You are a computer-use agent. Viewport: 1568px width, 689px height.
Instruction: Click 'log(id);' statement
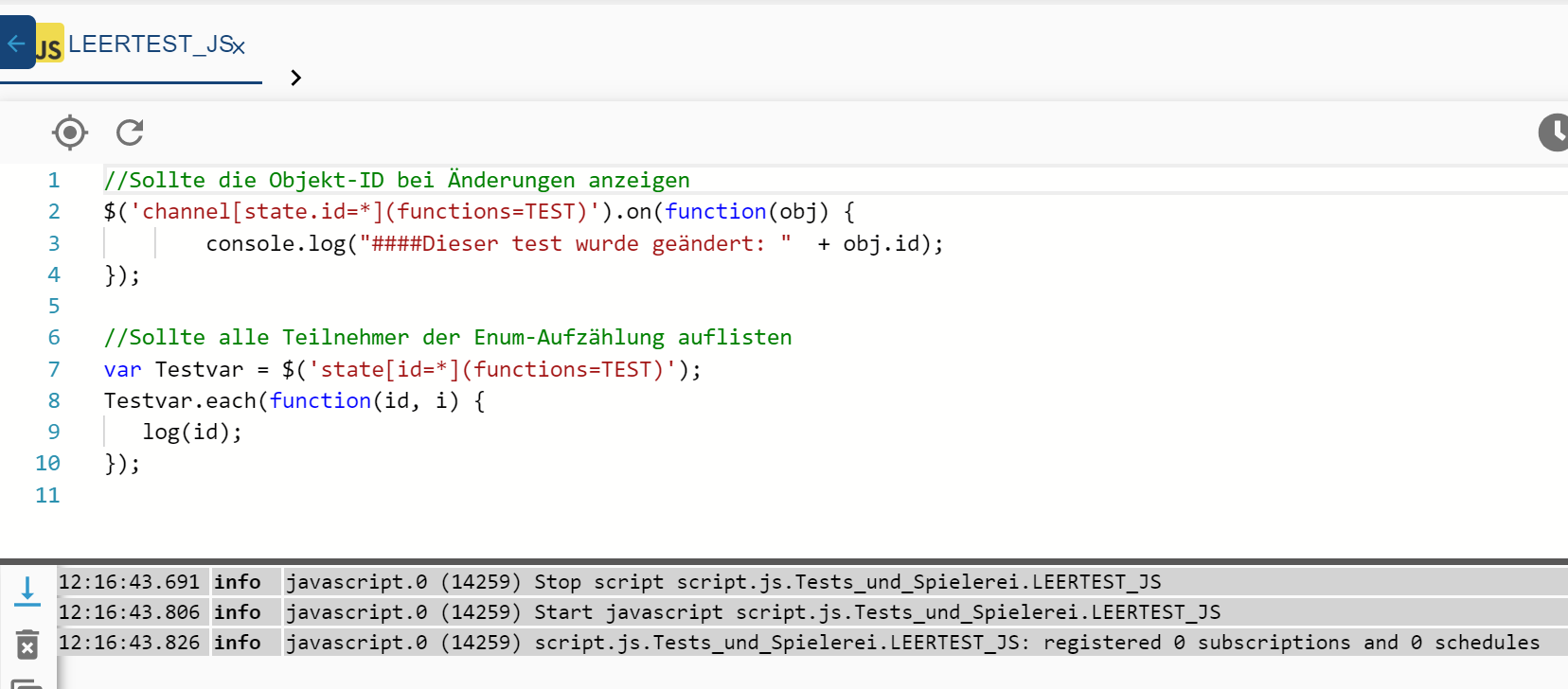click(192, 432)
